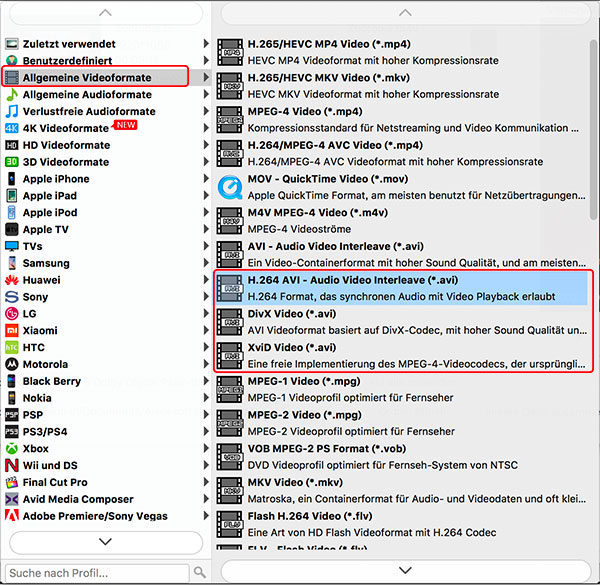Viewport: 600px width, 585px height.
Task: Choose XviD Video (*.avi) format
Action: 402,355
